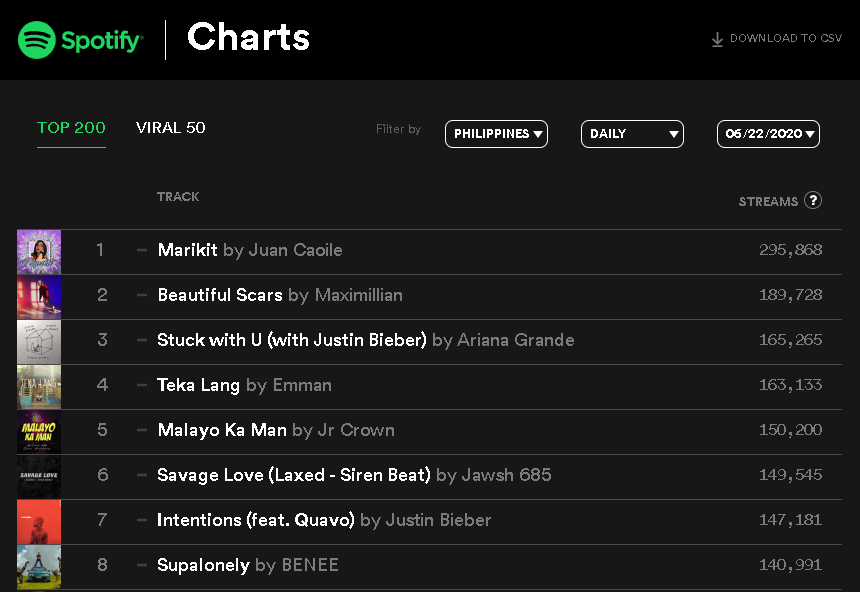This screenshot has width=860, height=592.
Task: Open the Teka Lang album thumbnail
Action: pos(39,387)
